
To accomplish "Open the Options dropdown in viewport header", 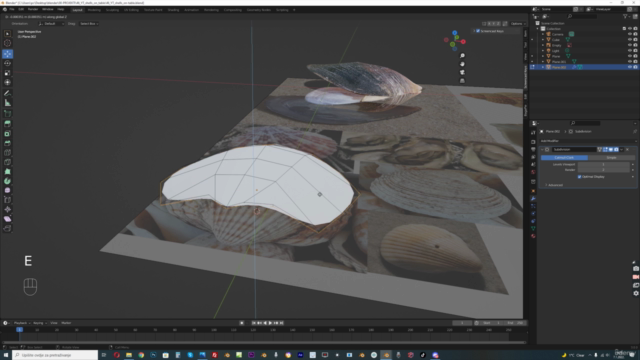I will 517,24.
